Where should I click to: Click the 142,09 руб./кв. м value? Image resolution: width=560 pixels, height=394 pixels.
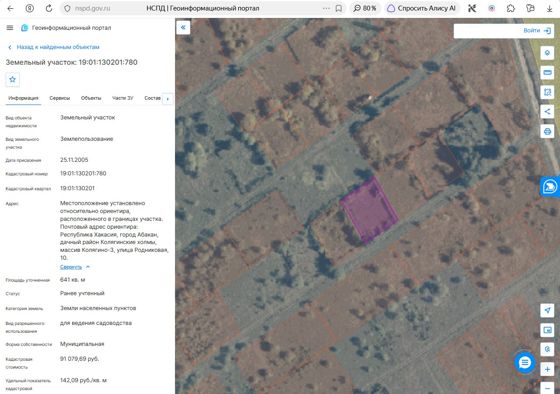(83, 380)
